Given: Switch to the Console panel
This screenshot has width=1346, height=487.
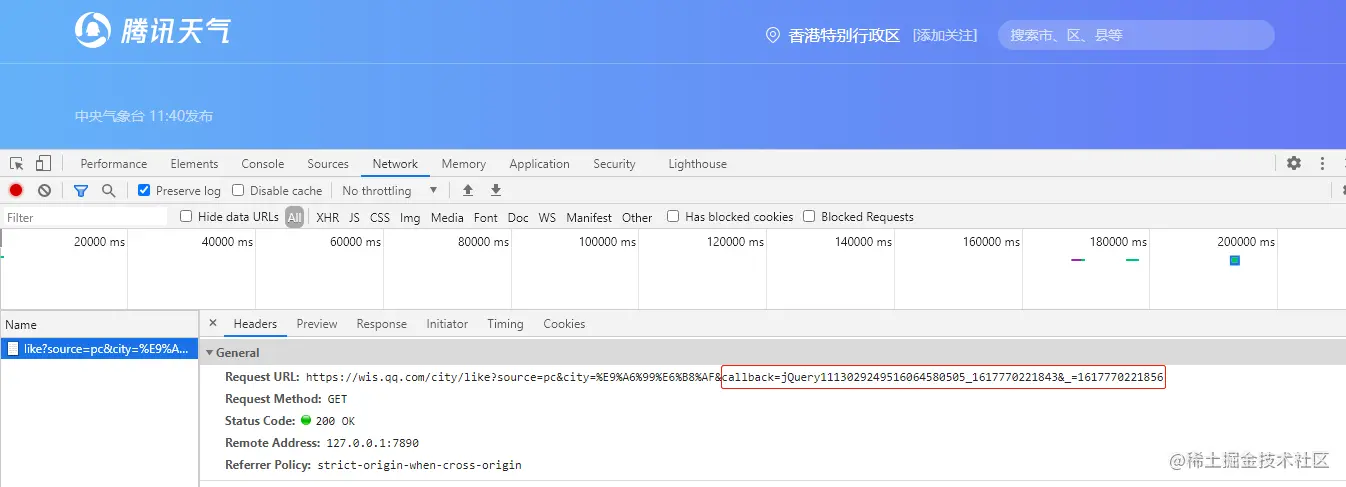Looking at the screenshot, I should point(263,163).
